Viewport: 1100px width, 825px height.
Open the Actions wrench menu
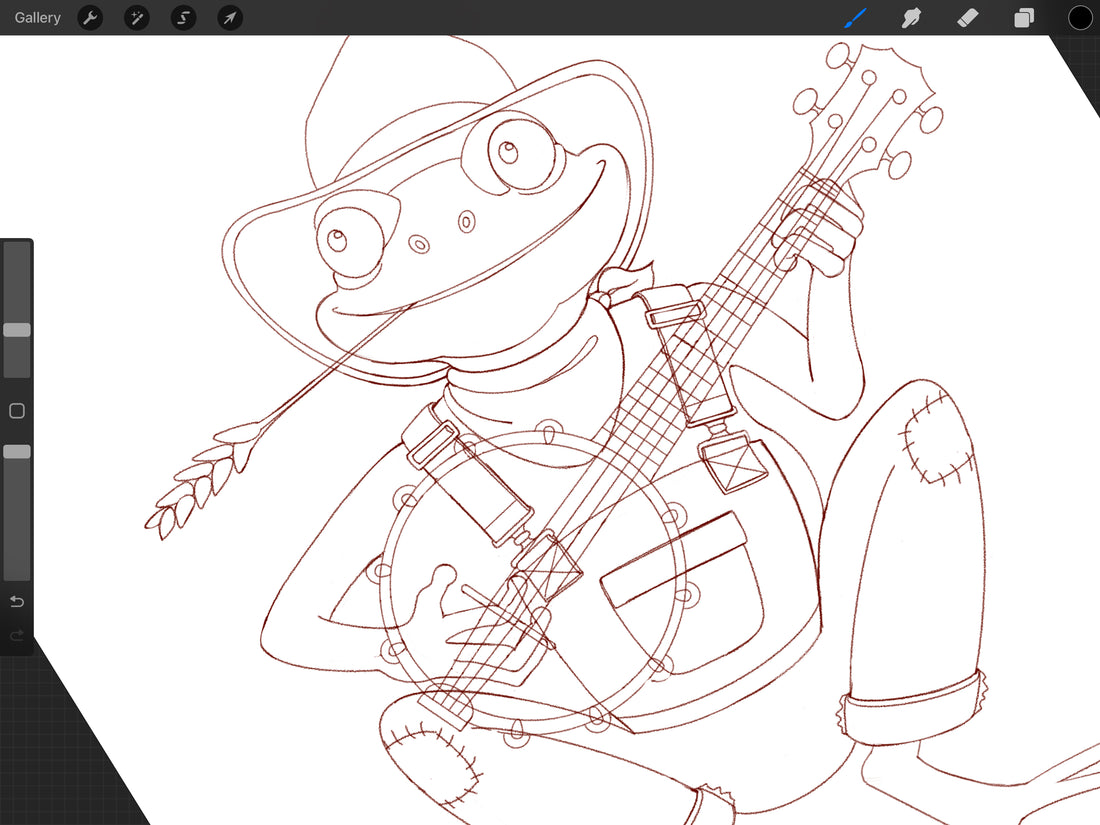click(90, 18)
